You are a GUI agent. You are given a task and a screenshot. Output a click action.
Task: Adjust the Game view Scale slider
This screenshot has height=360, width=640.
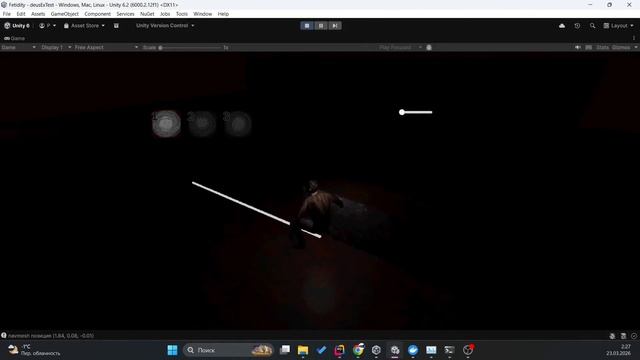pos(191,47)
